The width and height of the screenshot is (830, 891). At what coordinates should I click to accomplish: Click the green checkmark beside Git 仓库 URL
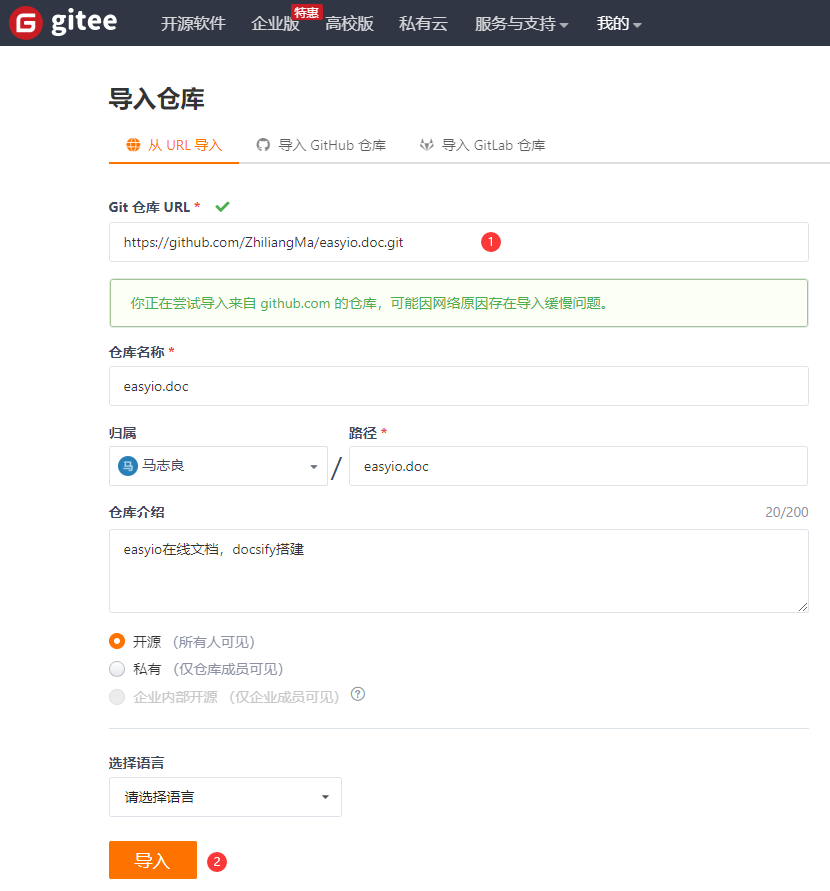(222, 206)
